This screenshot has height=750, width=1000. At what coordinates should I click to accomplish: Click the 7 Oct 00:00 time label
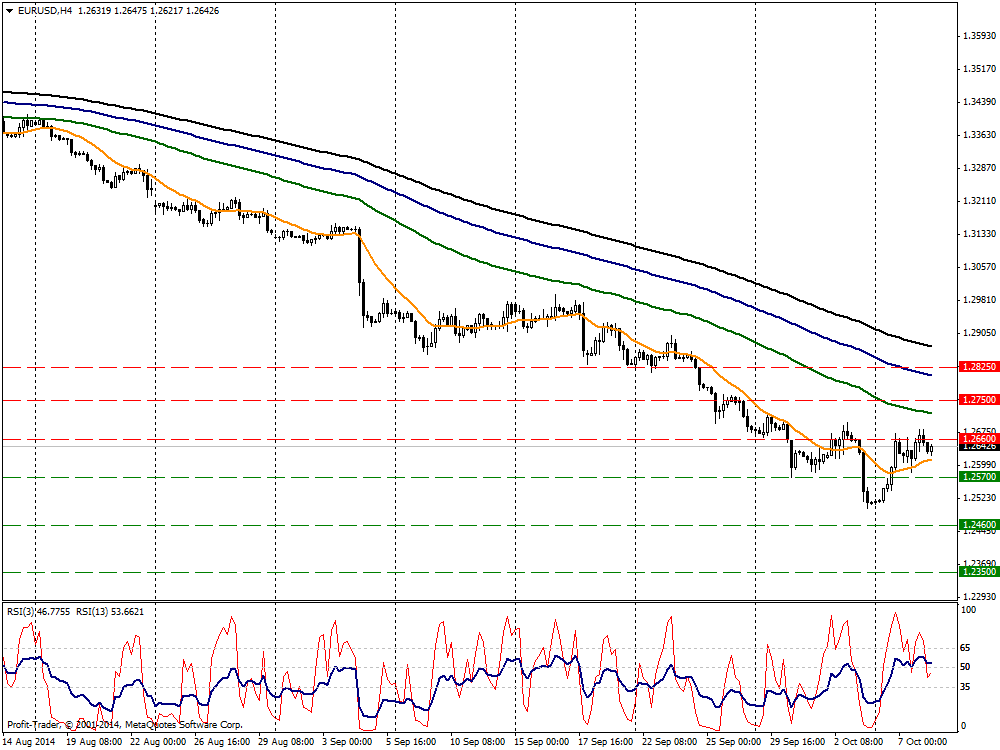click(x=923, y=742)
